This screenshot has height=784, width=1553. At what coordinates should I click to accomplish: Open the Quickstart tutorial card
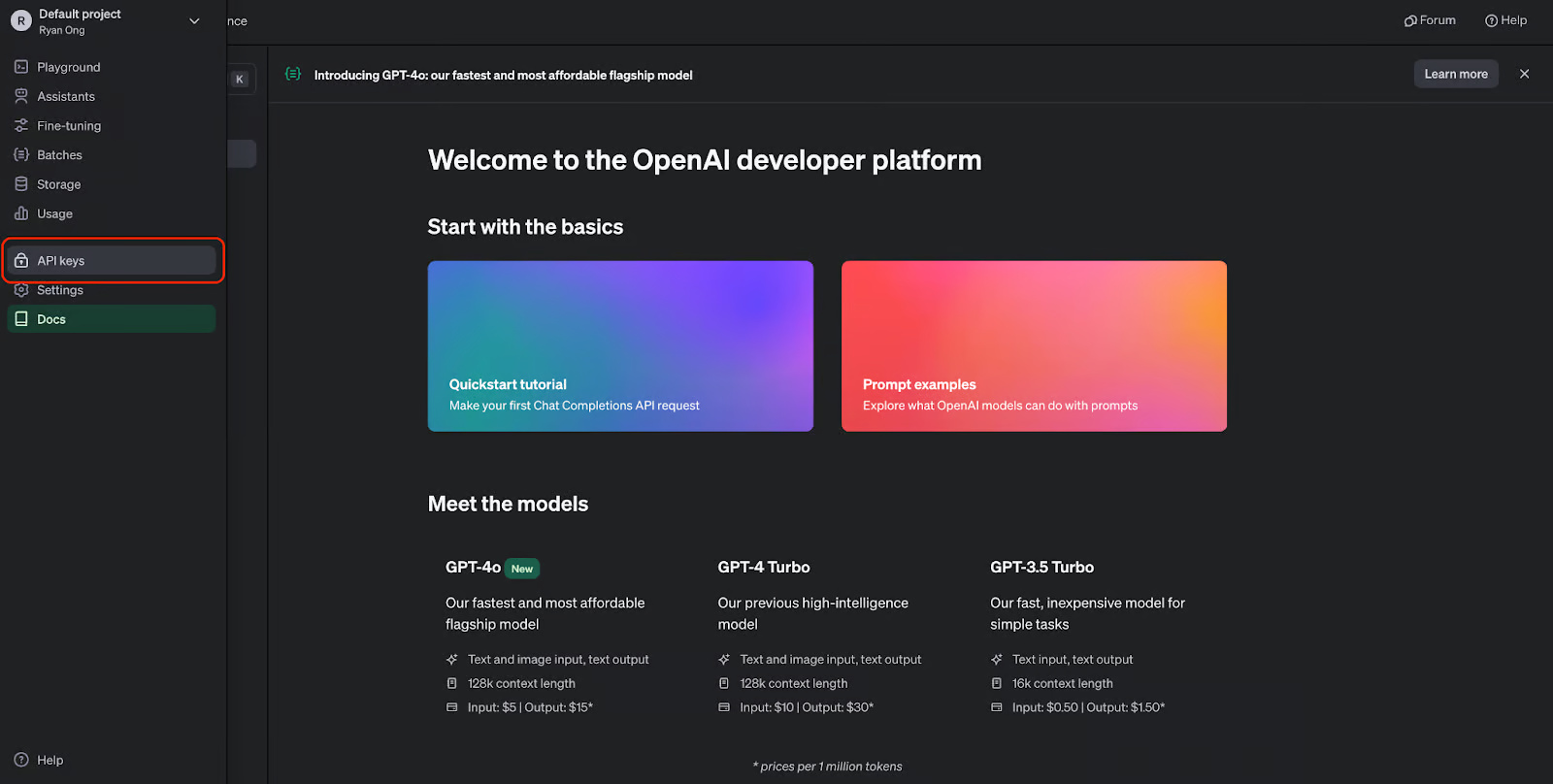pyautogui.click(x=620, y=346)
